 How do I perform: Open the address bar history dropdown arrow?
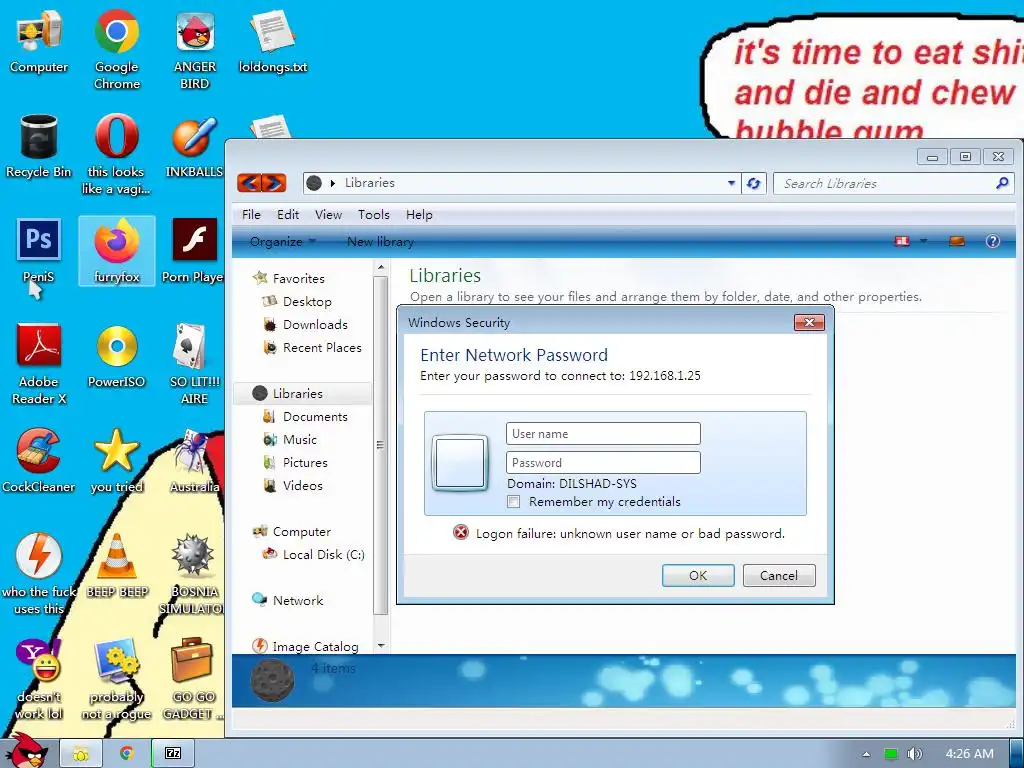coord(731,184)
